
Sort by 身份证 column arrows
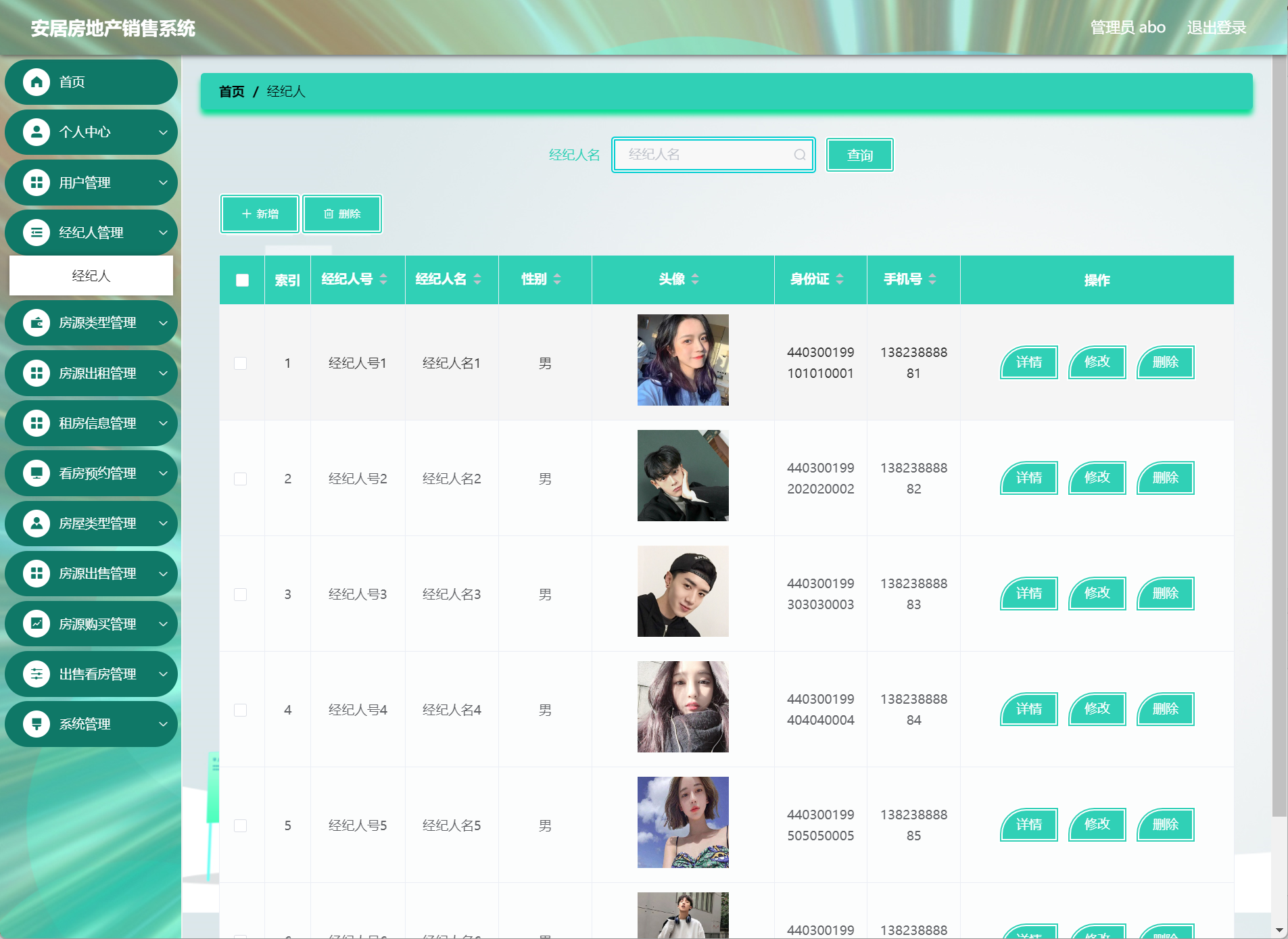click(x=840, y=279)
